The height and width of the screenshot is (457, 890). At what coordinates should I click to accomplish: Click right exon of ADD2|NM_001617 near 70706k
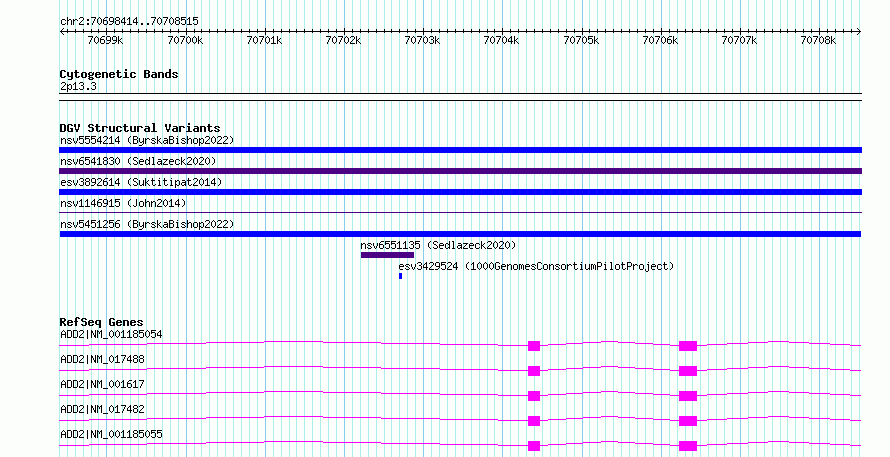[x=687, y=396]
